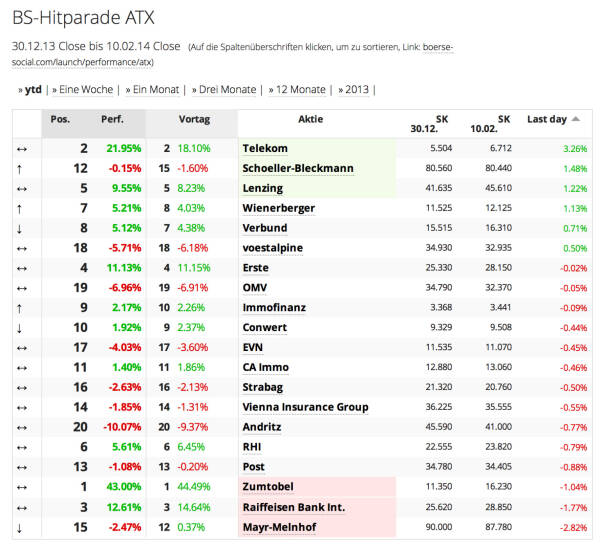The image size is (600, 546).
Task: Click the -2.82% last day value
Action: tap(573, 528)
